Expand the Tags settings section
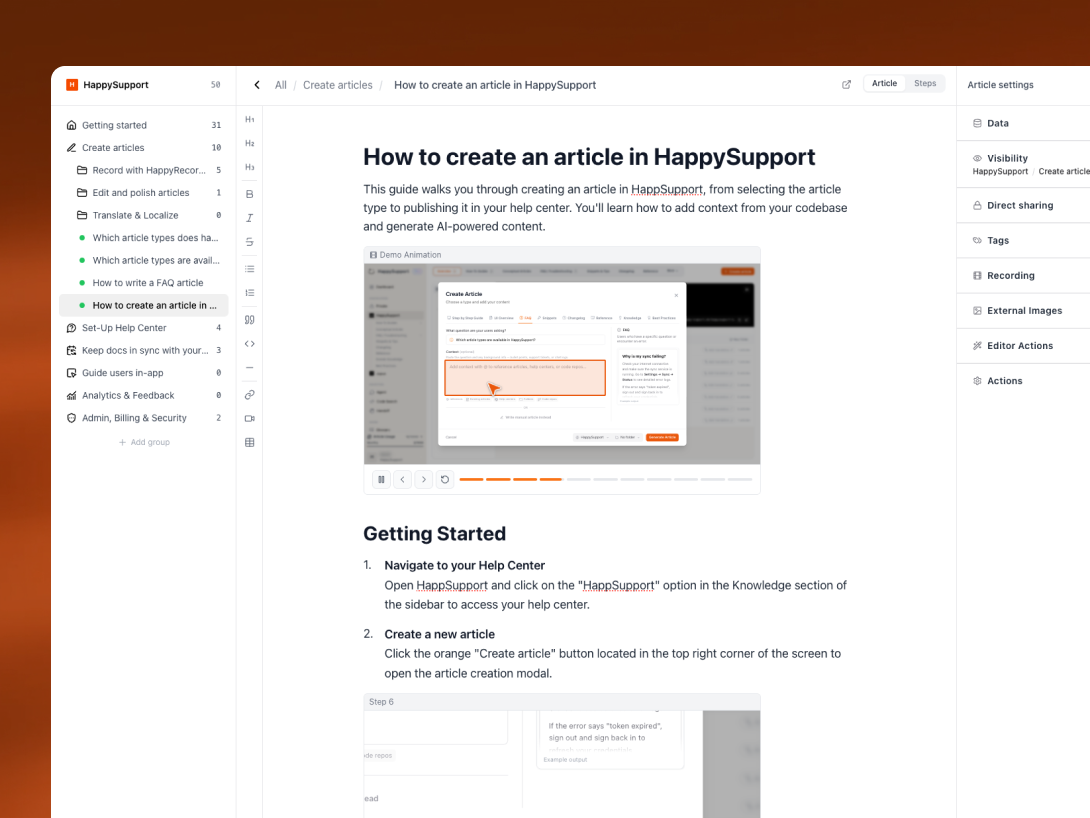Image resolution: width=1090 pixels, height=818 pixels. tap(1023, 240)
